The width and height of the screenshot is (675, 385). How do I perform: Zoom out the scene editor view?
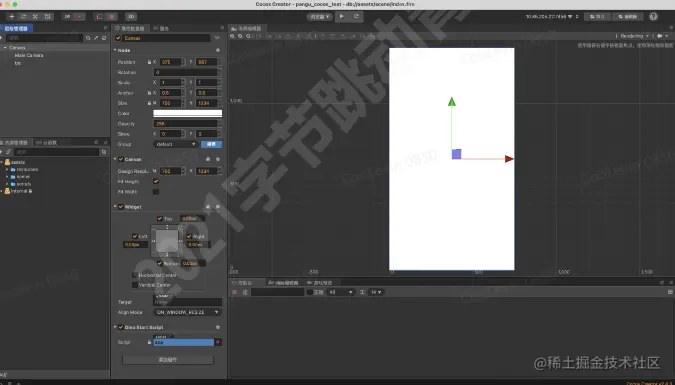(240, 36)
